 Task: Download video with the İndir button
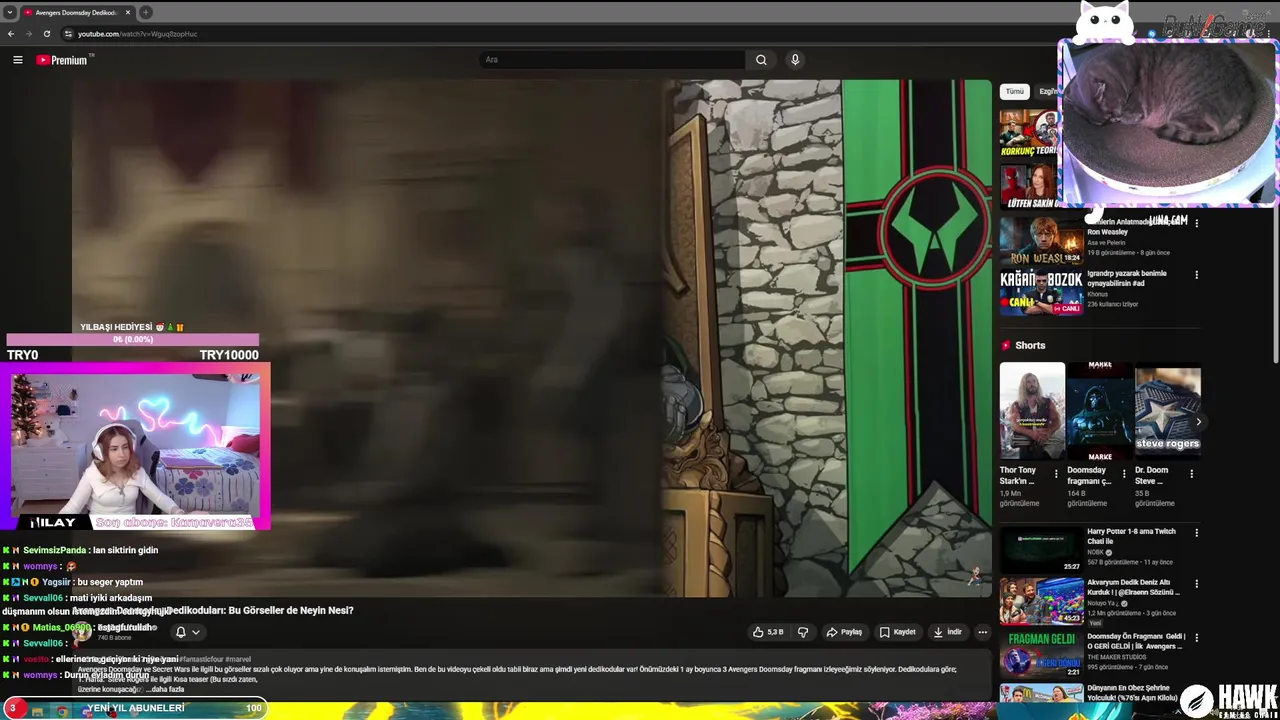click(947, 632)
